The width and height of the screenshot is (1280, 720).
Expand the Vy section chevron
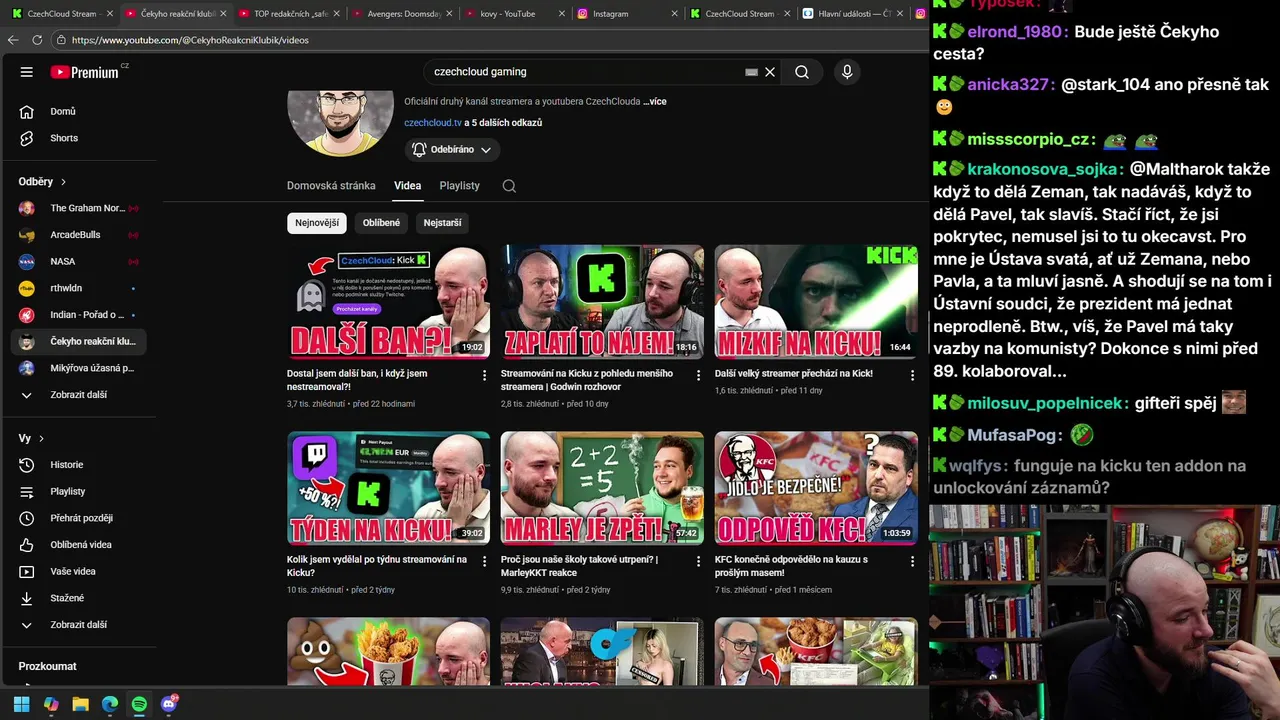click(x=41, y=438)
